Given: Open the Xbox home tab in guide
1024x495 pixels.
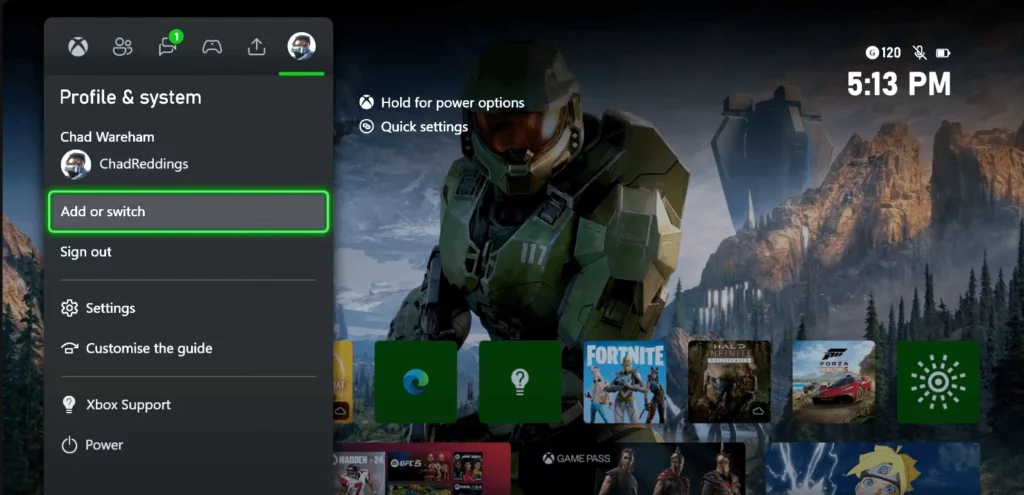Looking at the screenshot, I should coord(78,47).
